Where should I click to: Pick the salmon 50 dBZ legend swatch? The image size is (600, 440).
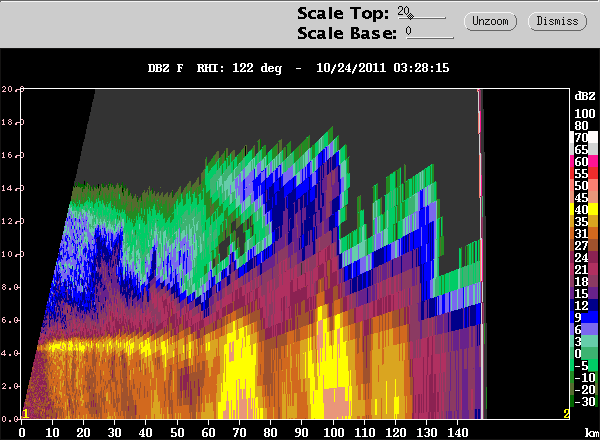point(584,185)
